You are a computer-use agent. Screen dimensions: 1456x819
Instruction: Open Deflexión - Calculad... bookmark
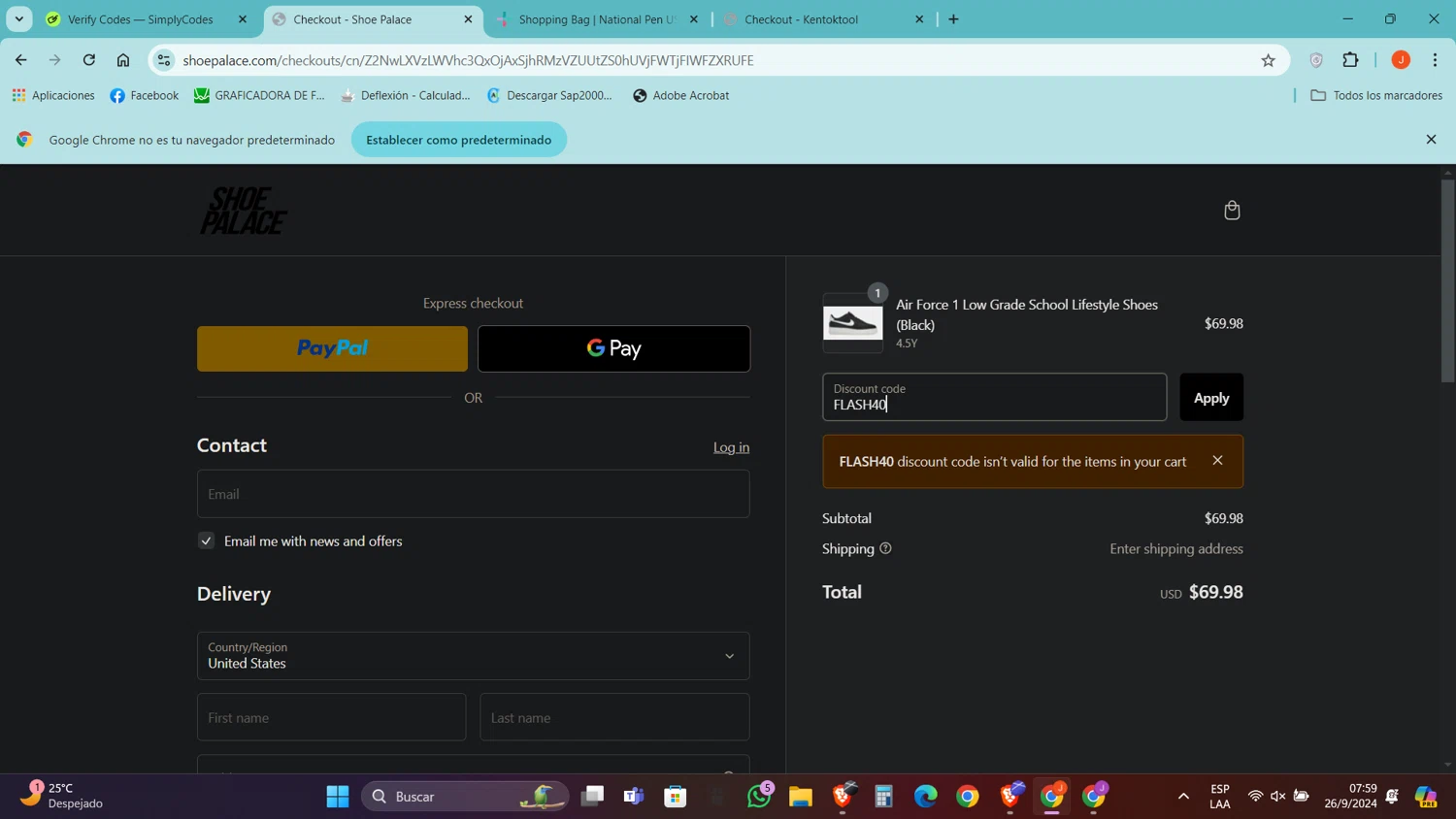pos(405,95)
